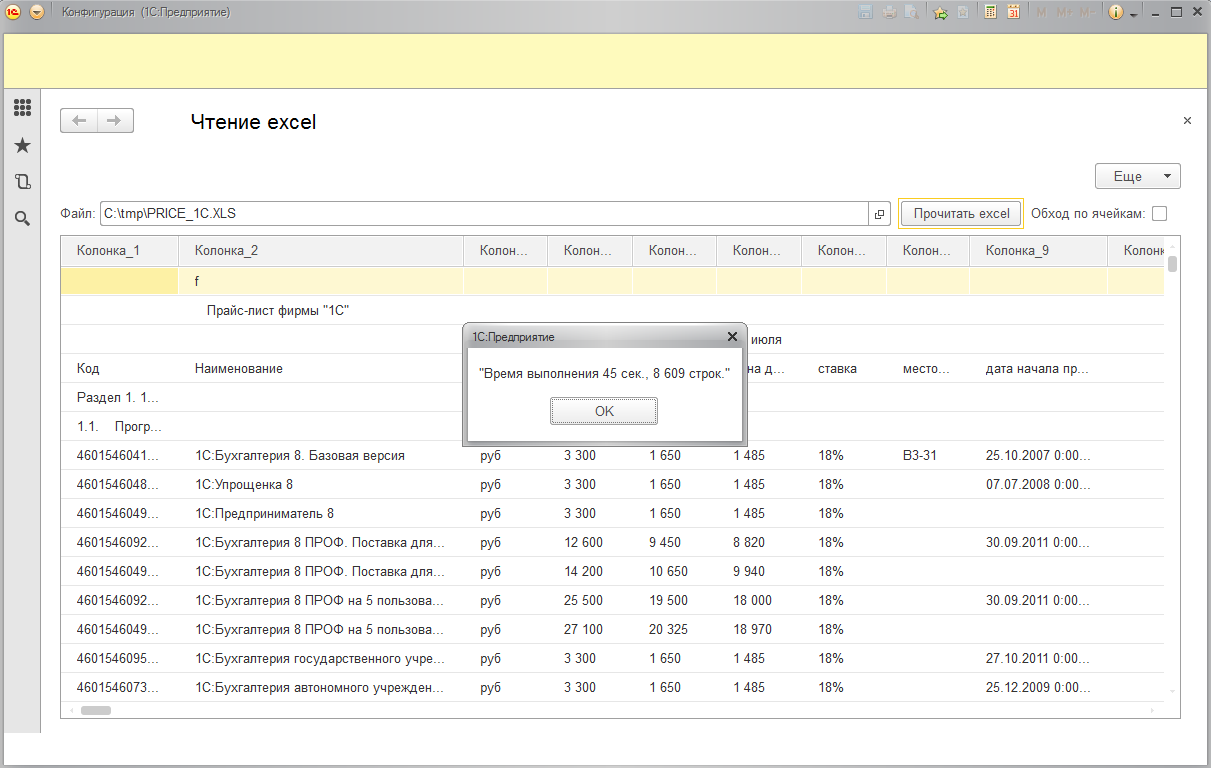The width and height of the screenshot is (1211, 768).
Task: Select '1С:Бухгалтерия государственного учреж...' cell
Action: click(x=320, y=658)
